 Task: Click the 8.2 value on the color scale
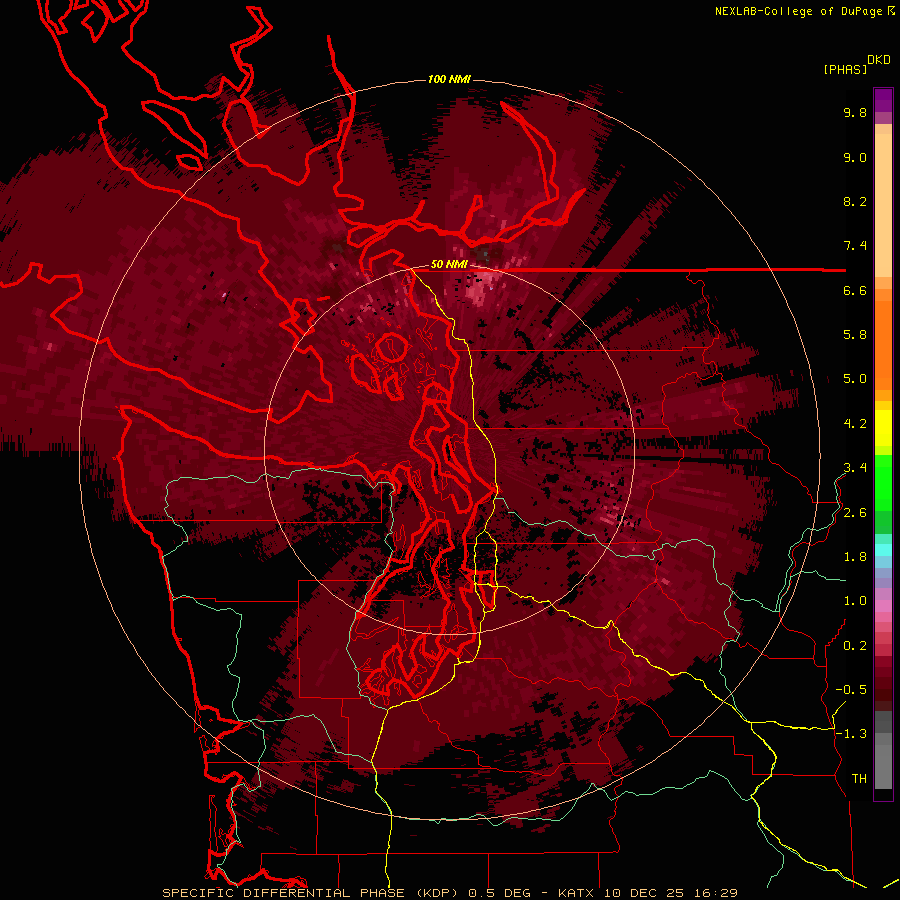click(855, 201)
